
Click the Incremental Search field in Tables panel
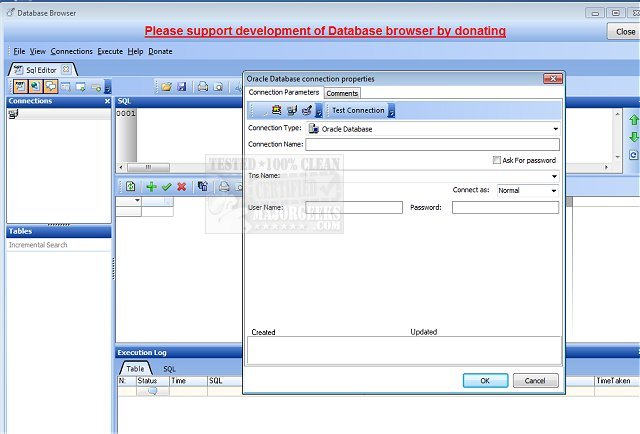click(x=58, y=245)
